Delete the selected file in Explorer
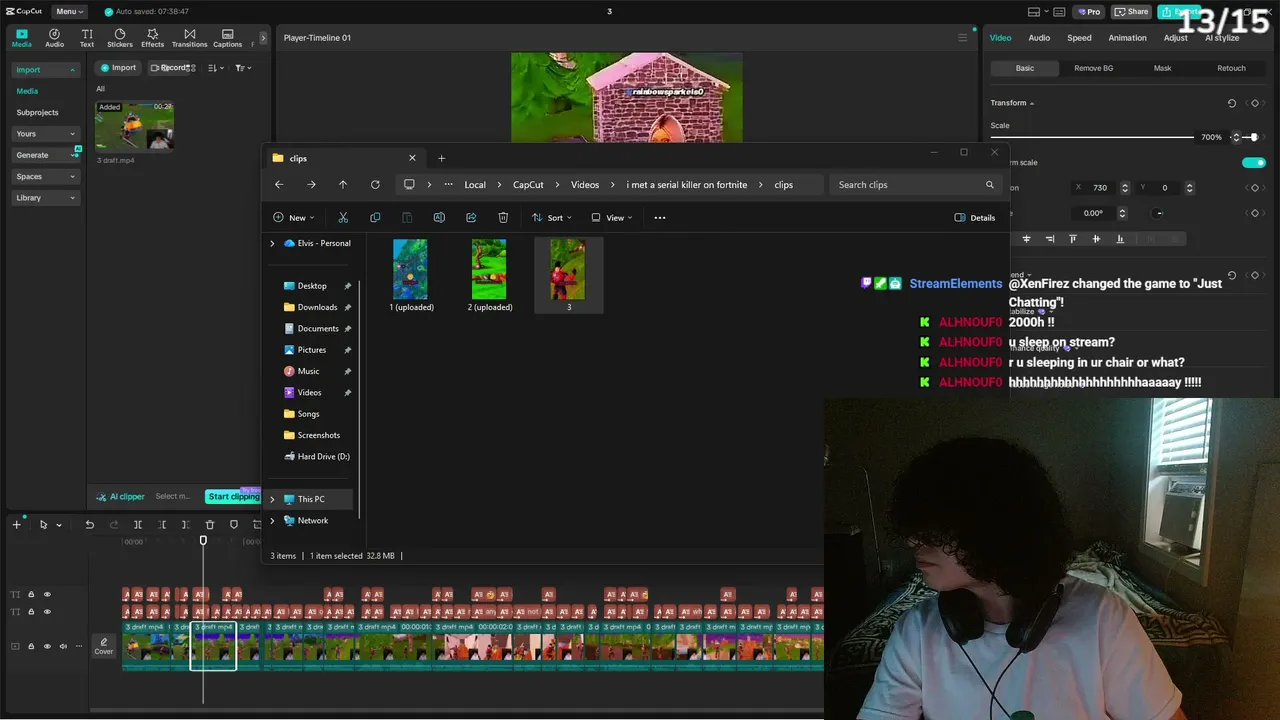Viewport: 1280px width, 720px height. tap(503, 217)
